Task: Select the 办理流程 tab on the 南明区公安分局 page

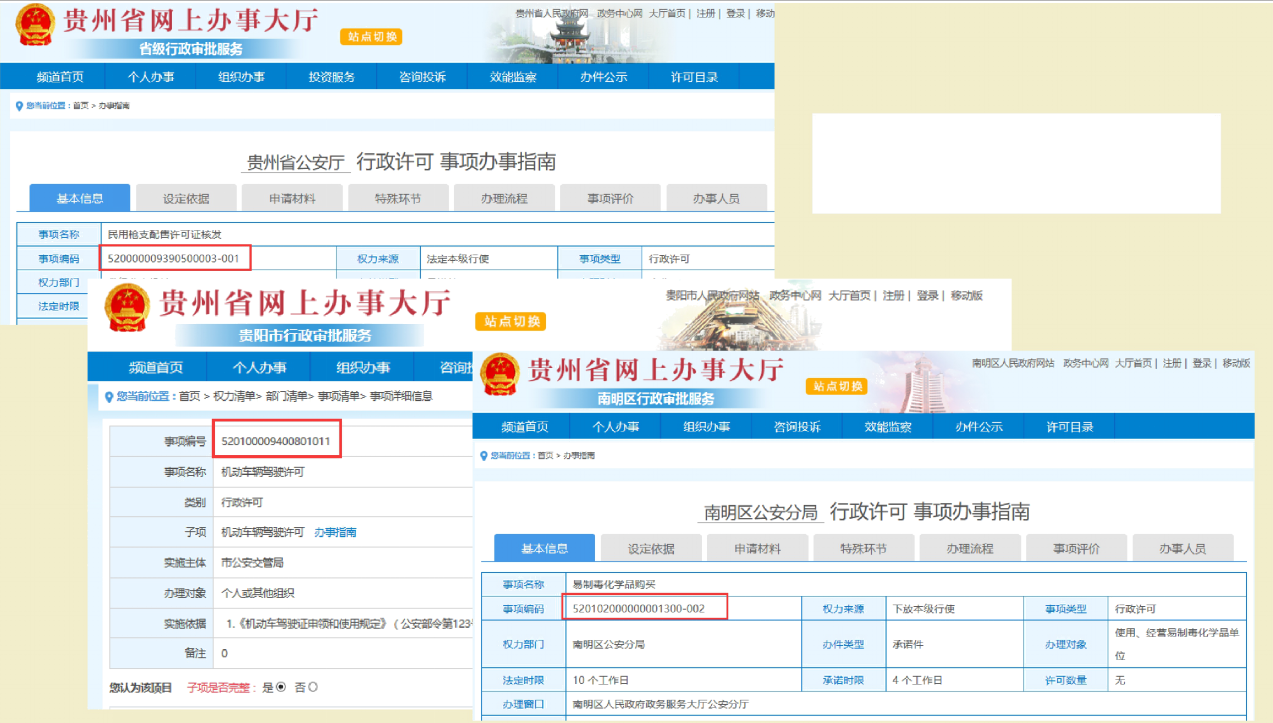Action: tap(970, 548)
